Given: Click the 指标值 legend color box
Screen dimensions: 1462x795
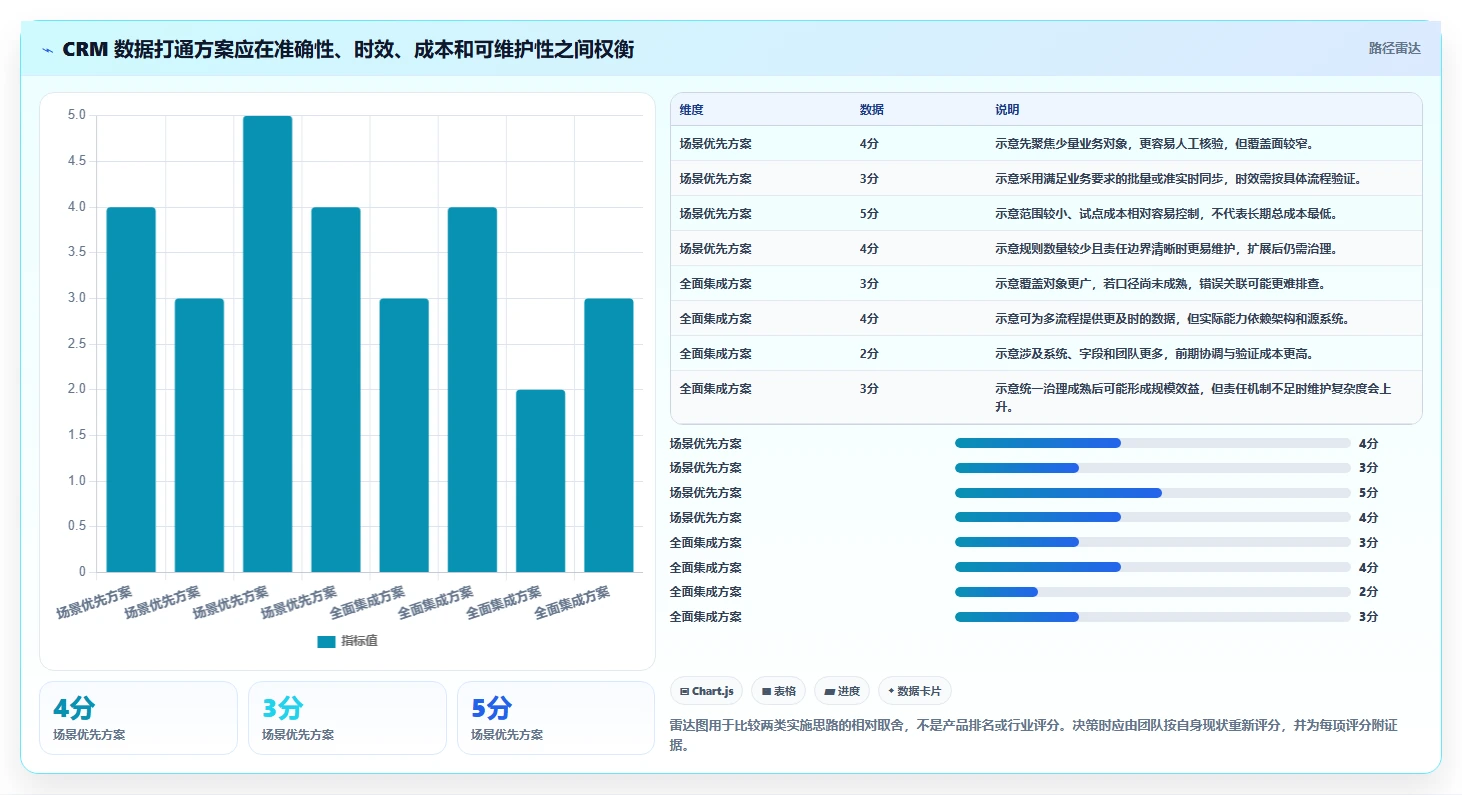Looking at the screenshot, I should click(x=326, y=642).
